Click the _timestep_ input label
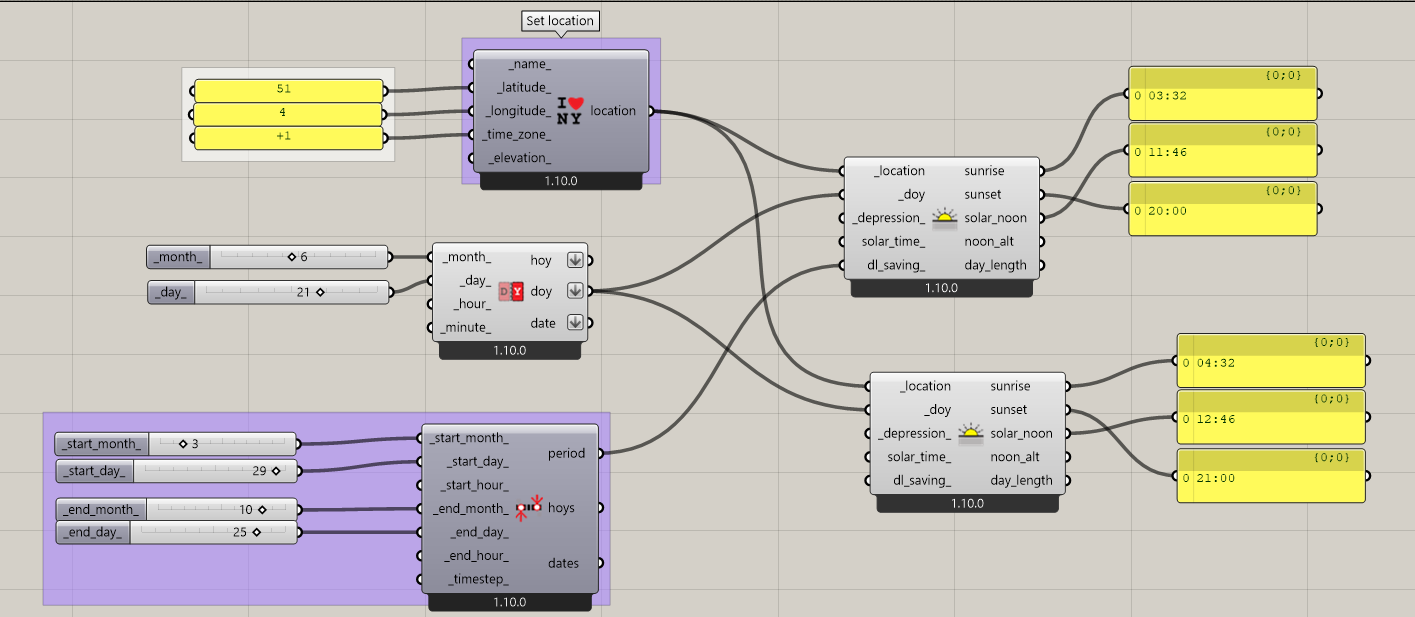The width and height of the screenshot is (1415, 617). pos(476,579)
